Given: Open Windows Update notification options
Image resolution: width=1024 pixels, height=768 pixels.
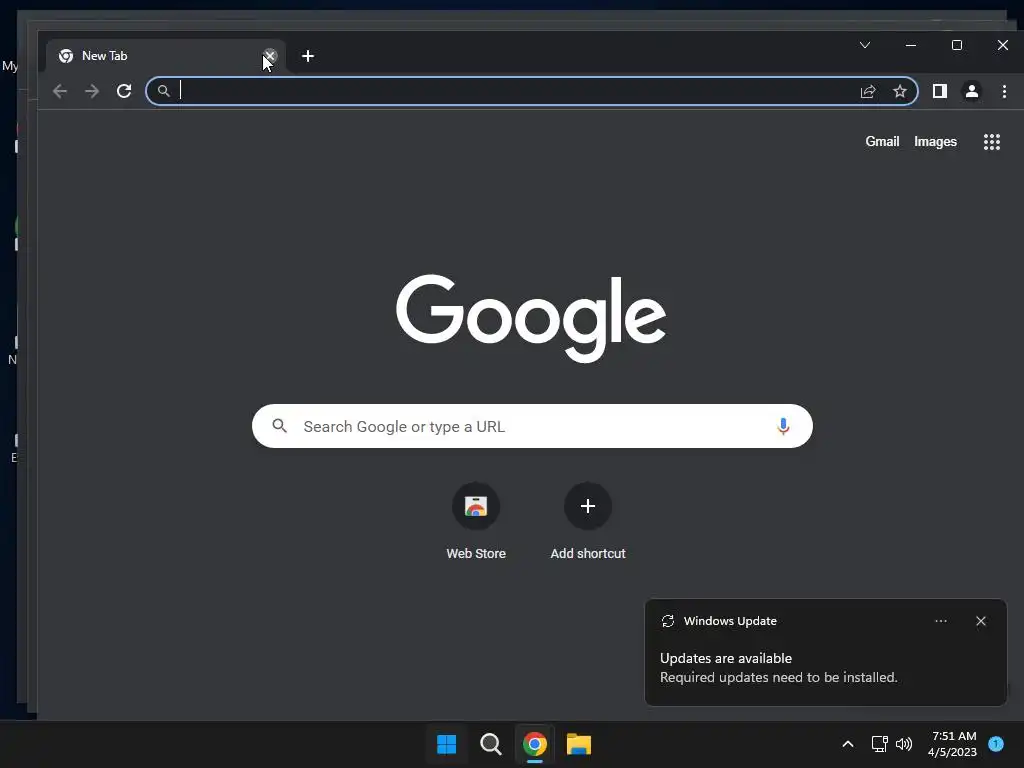Looking at the screenshot, I should tap(941, 621).
